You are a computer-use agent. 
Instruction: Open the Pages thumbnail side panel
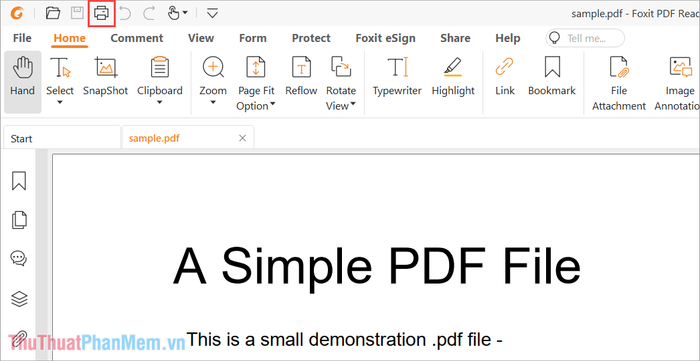coord(19,220)
